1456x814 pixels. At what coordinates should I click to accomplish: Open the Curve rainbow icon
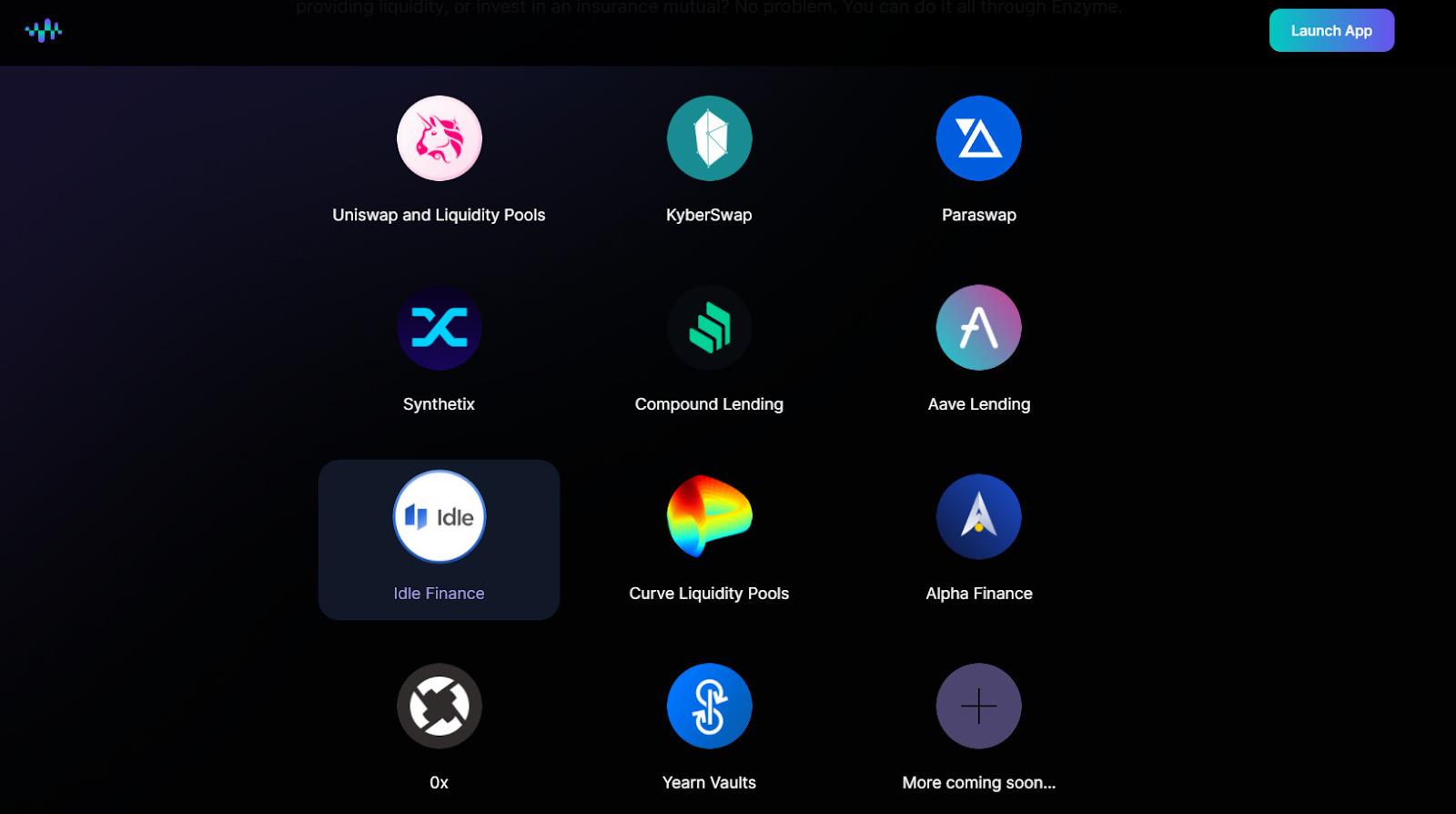[x=709, y=516]
